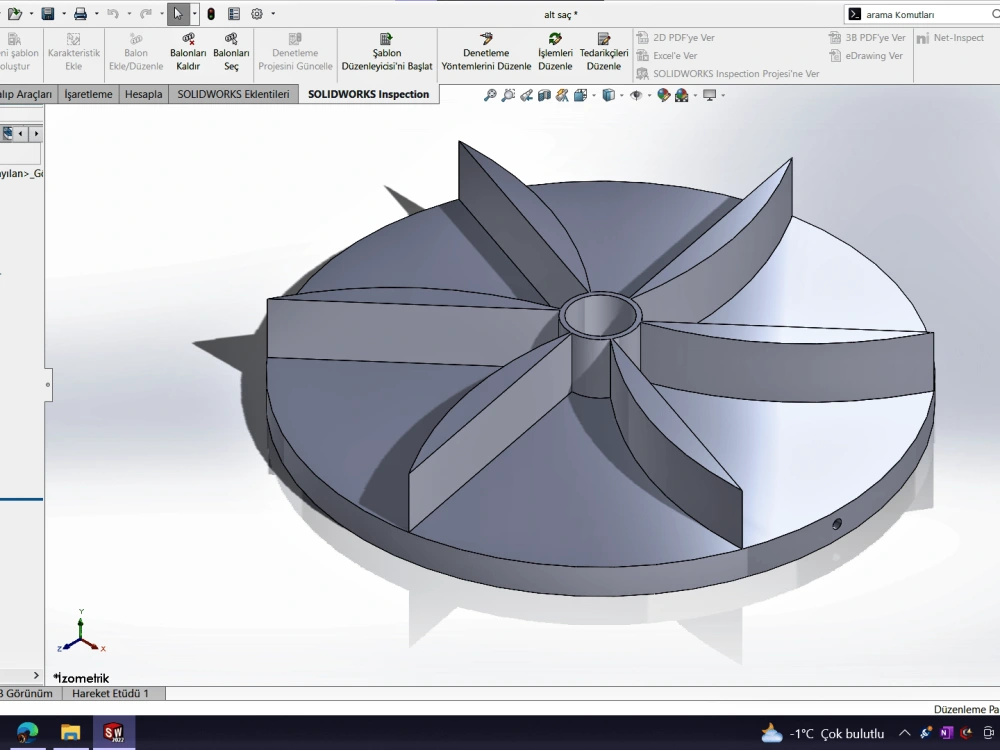Click the View Settings monitor icon
1000x750 pixels.
pos(709,95)
